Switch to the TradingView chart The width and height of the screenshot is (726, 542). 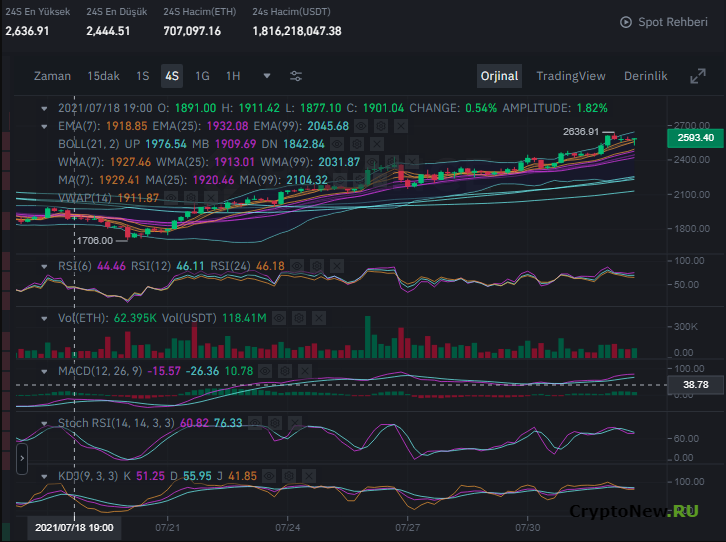click(570, 76)
